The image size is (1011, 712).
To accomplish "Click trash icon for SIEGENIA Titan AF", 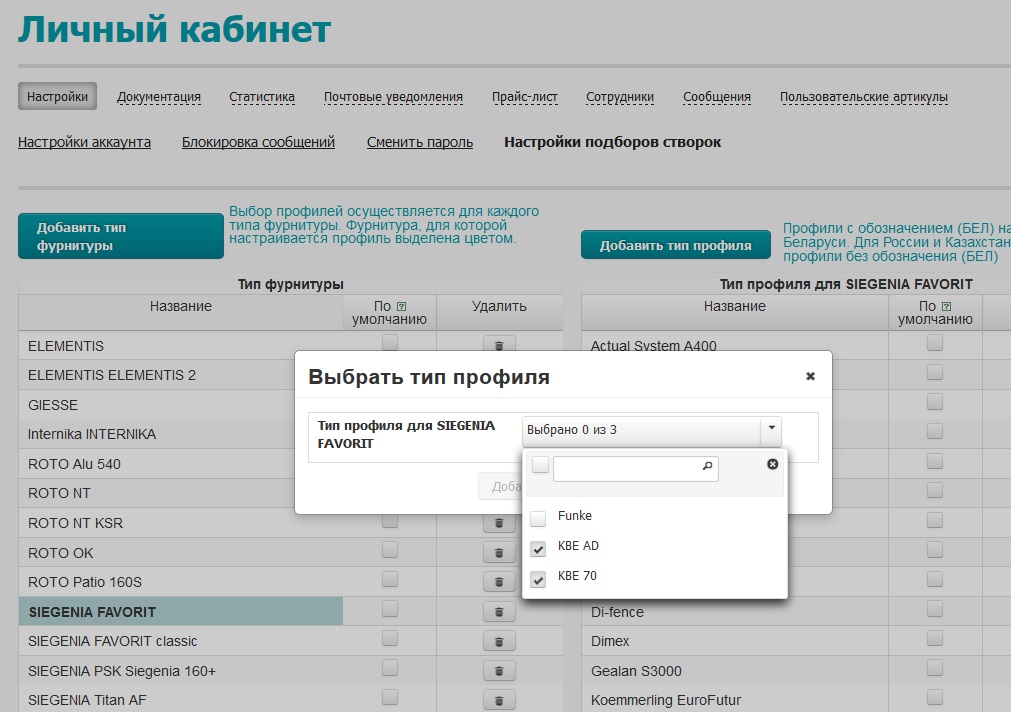I will [499, 700].
